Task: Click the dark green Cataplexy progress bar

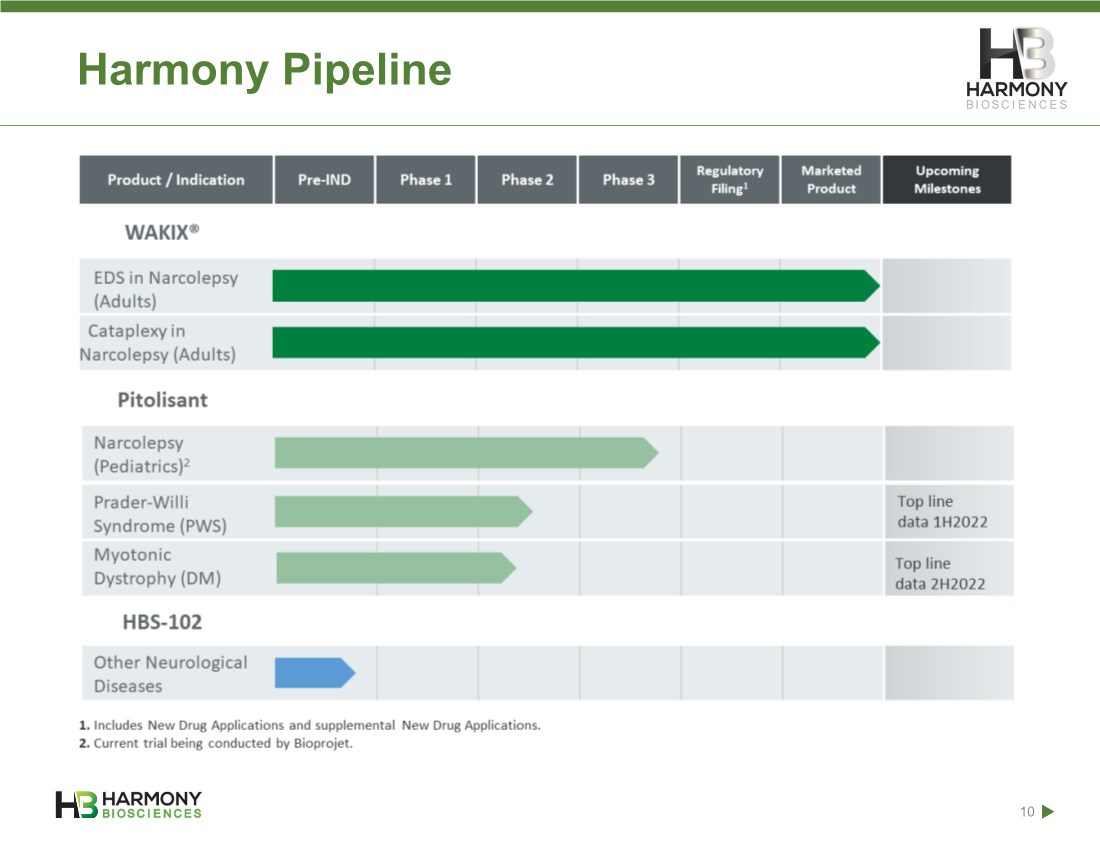Action: coord(576,342)
